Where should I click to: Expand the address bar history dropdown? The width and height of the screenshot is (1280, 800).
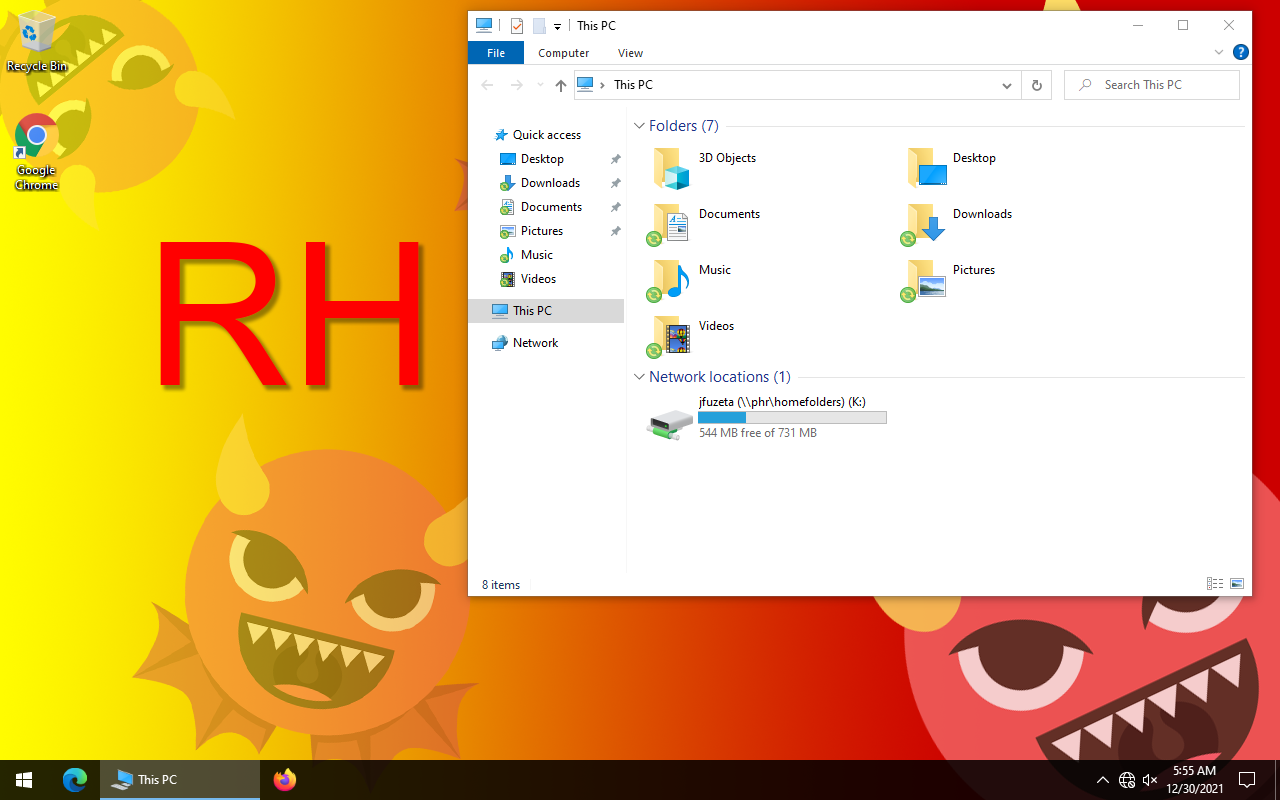pos(1007,86)
